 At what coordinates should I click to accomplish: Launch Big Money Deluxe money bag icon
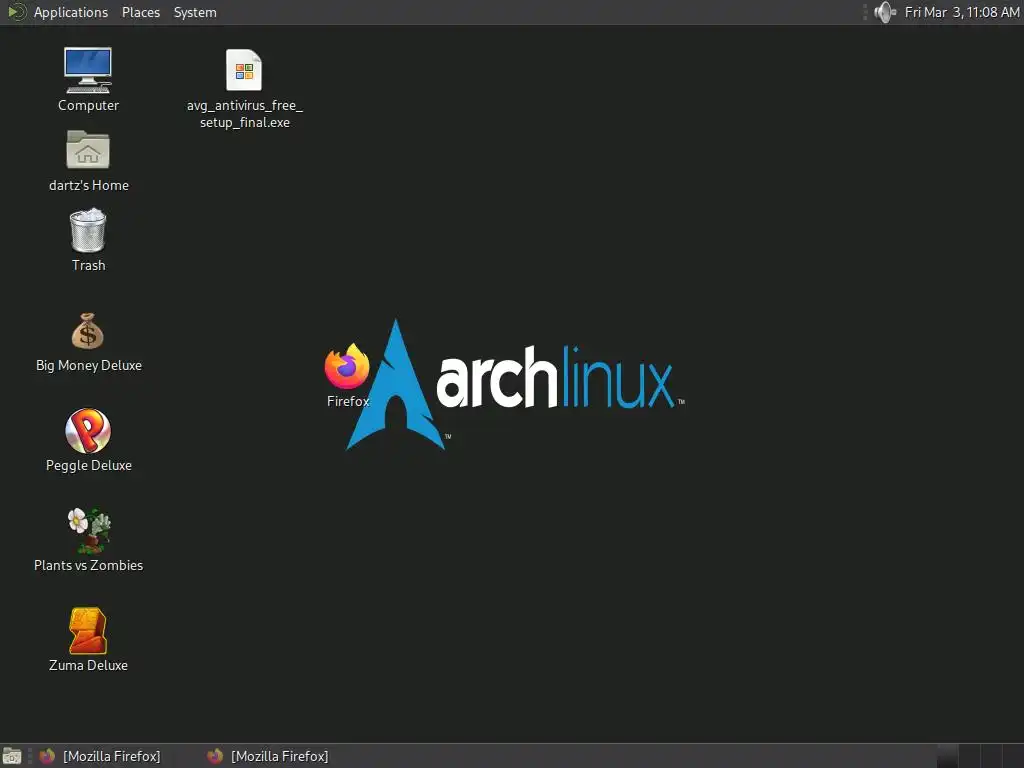coord(88,331)
